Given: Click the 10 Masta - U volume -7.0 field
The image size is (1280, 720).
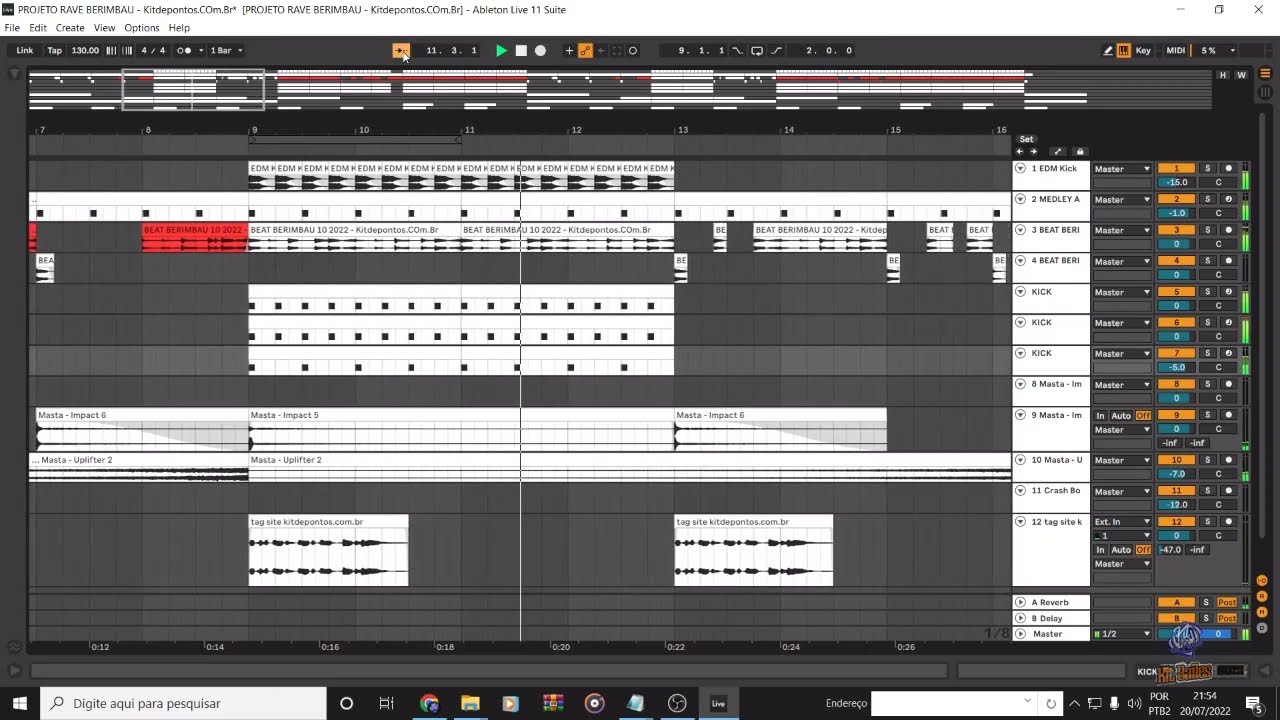Looking at the screenshot, I should tap(1176, 474).
